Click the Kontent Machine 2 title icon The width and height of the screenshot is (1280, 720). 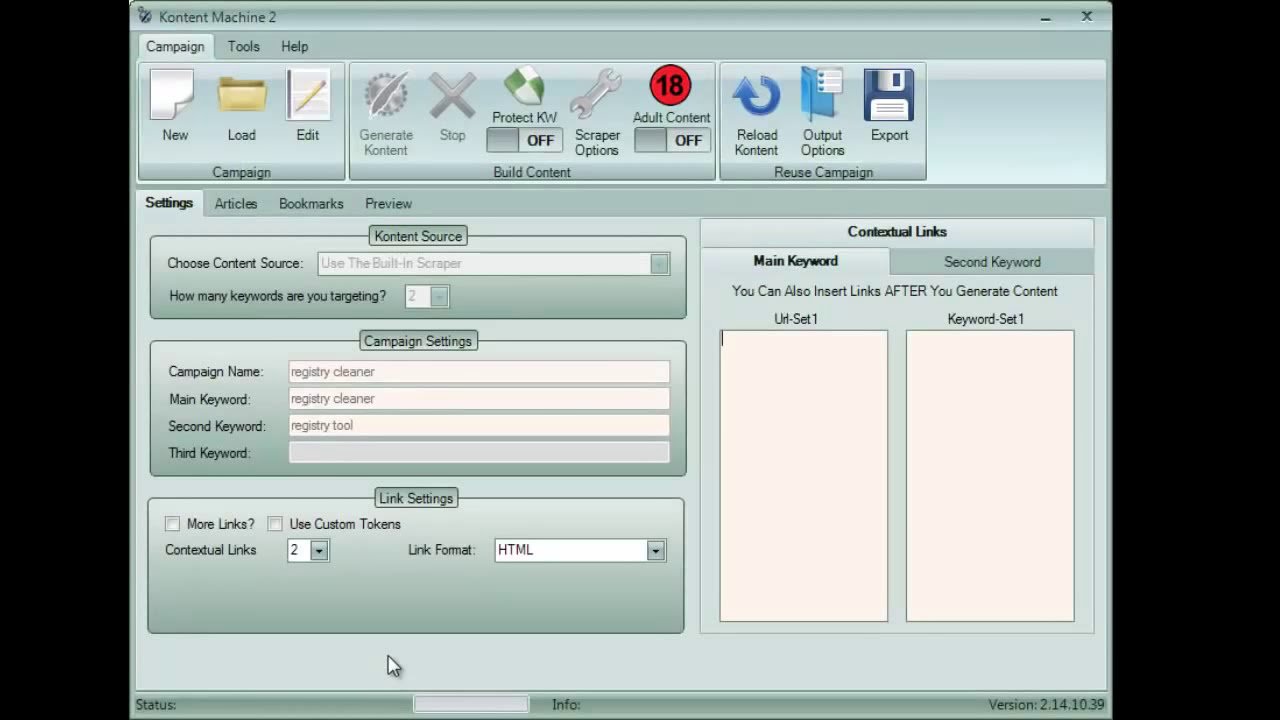click(x=145, y=16)
